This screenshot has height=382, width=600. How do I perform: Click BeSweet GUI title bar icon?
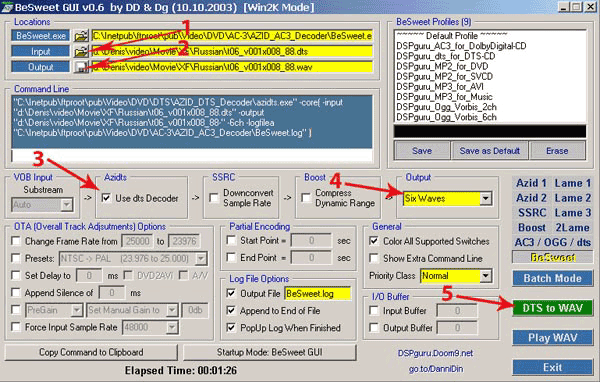pyautogui.click(x=7, y=7)
